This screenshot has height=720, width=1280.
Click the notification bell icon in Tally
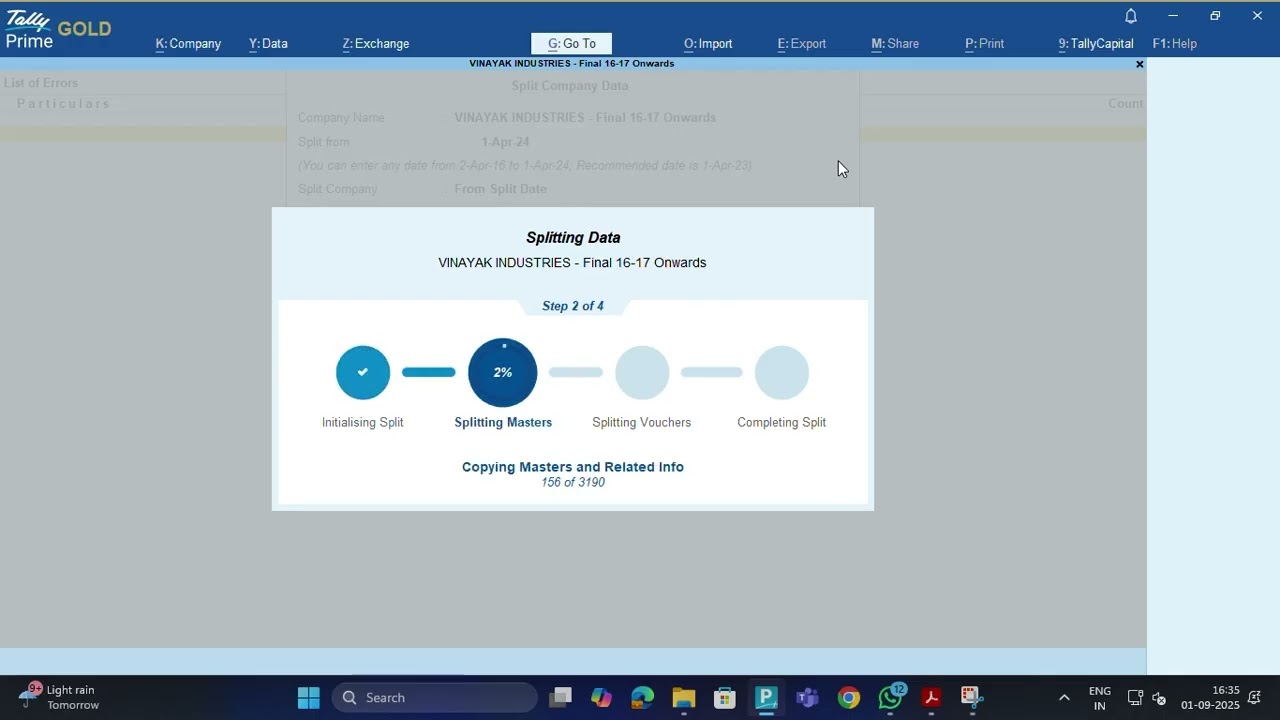click(1131, 16)
